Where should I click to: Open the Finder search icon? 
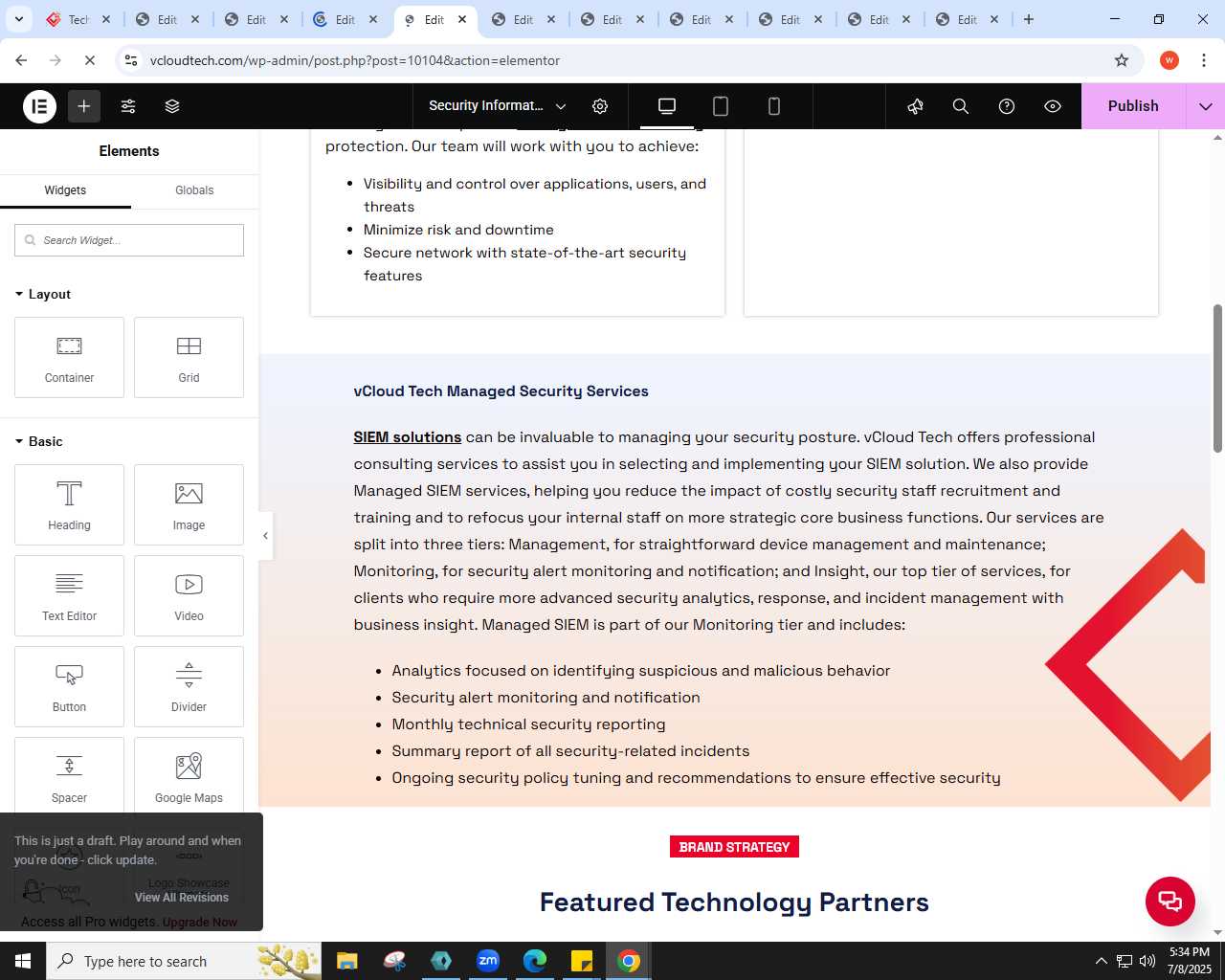[961, 106]
